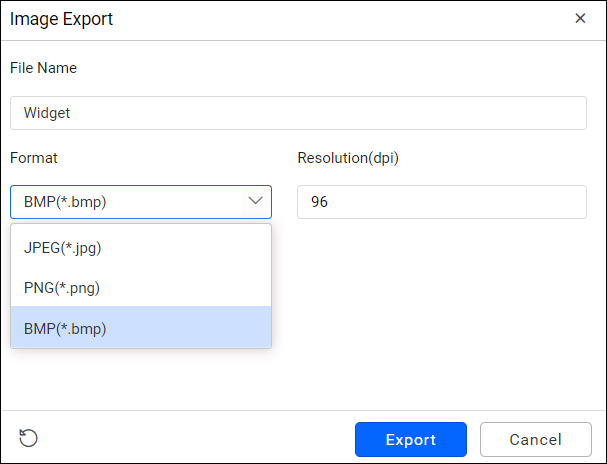Click the File Name label

(43, 68)
